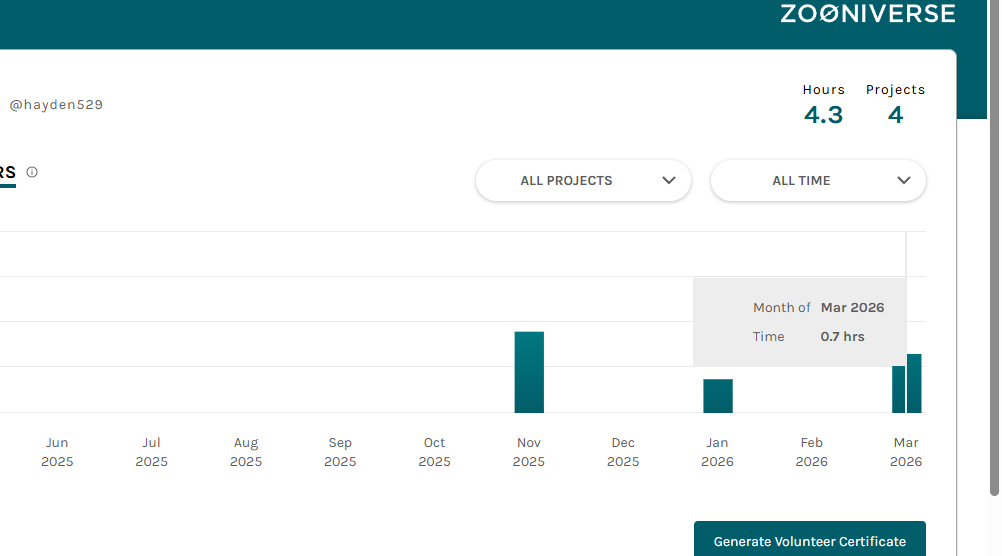The width and height of the screenshot is (1002, 556).
Task: Click the page's vertical scrollbar thumb
Action: point(994,300)
